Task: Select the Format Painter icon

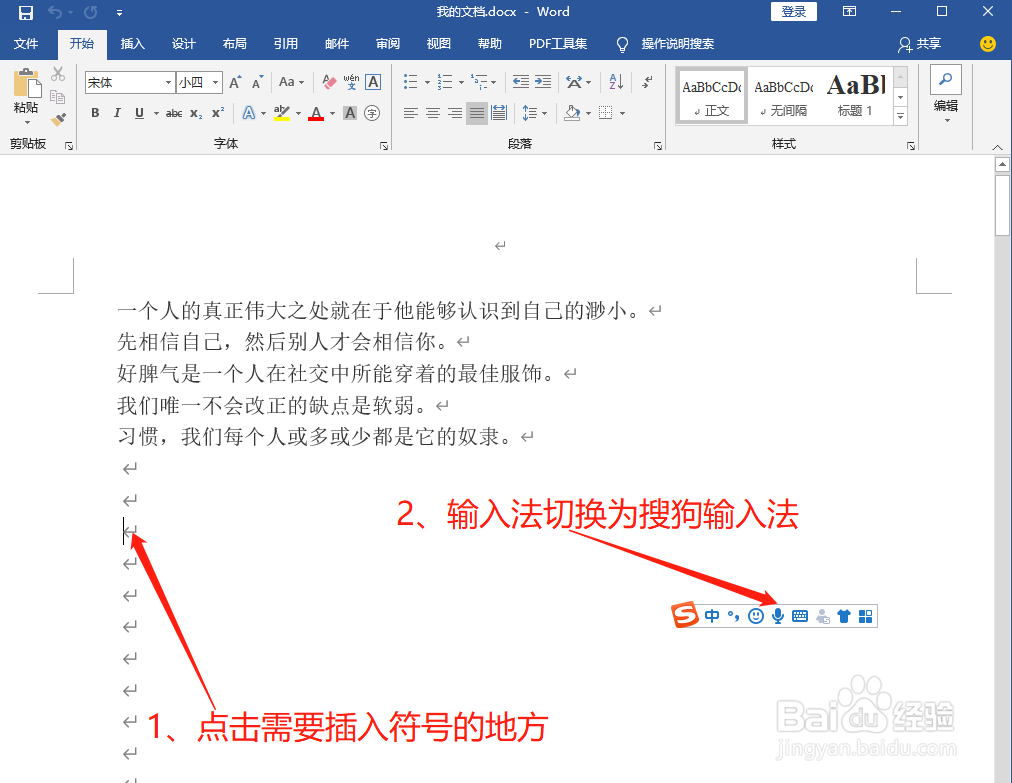Action: click(x=58, y=118)
